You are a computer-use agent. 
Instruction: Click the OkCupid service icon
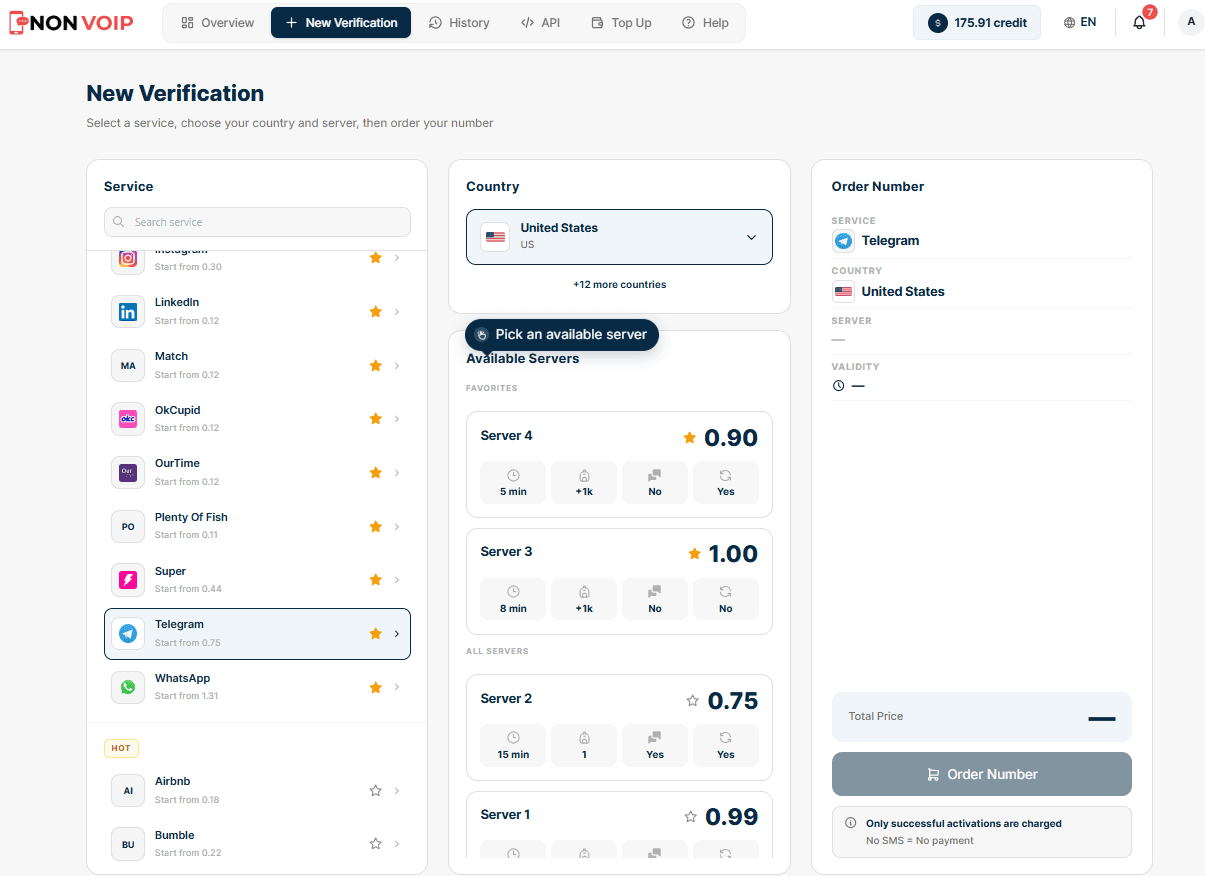tap(128, 419)
